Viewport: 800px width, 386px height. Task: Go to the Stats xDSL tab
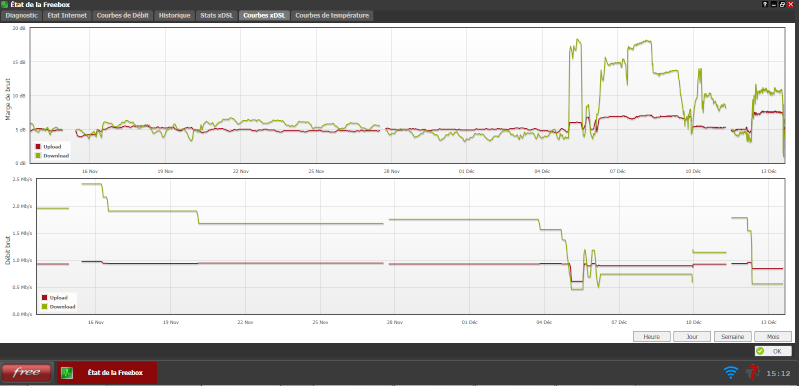coord(217,15)
